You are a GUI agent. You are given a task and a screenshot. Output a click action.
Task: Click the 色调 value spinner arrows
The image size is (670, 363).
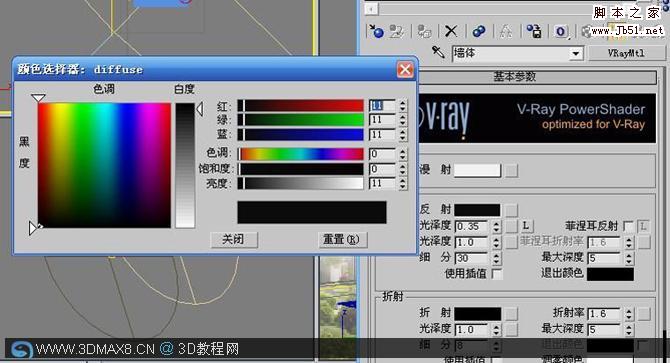(x=403, y=154)
